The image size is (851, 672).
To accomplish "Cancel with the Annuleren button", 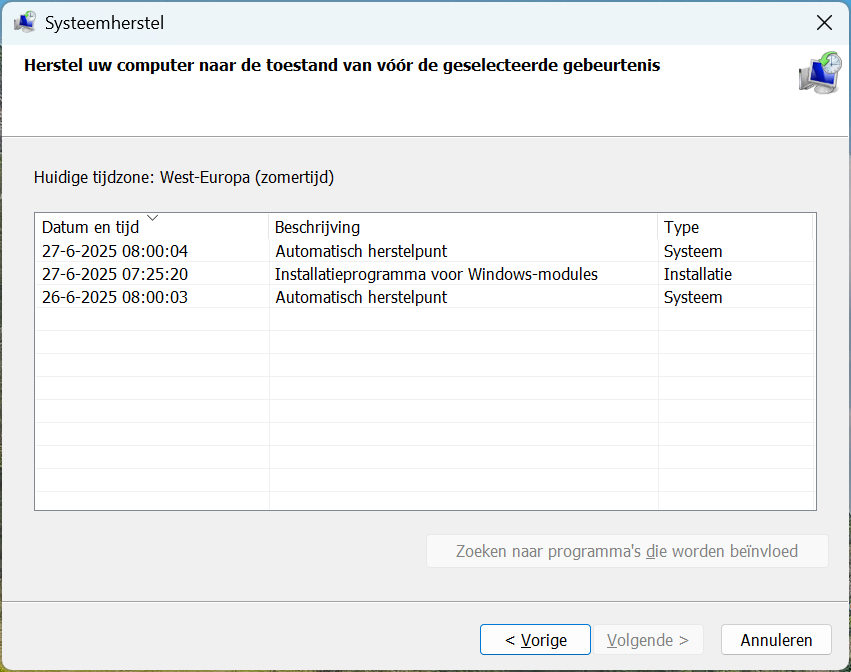I will pyautogui.click(x=777, y=640).
